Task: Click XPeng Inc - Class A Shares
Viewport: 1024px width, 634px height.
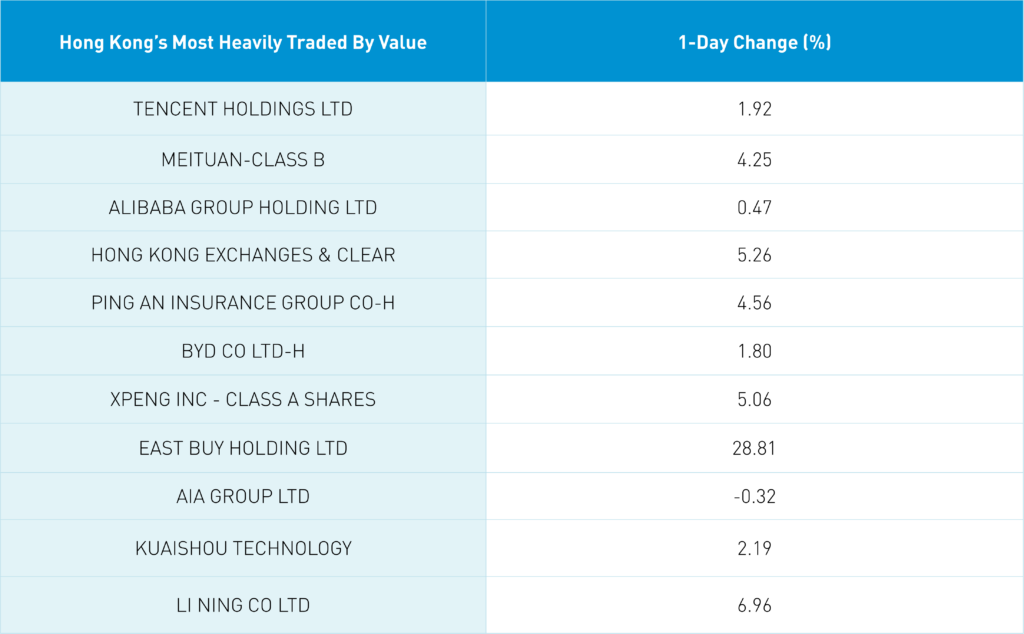Action: 243,400
